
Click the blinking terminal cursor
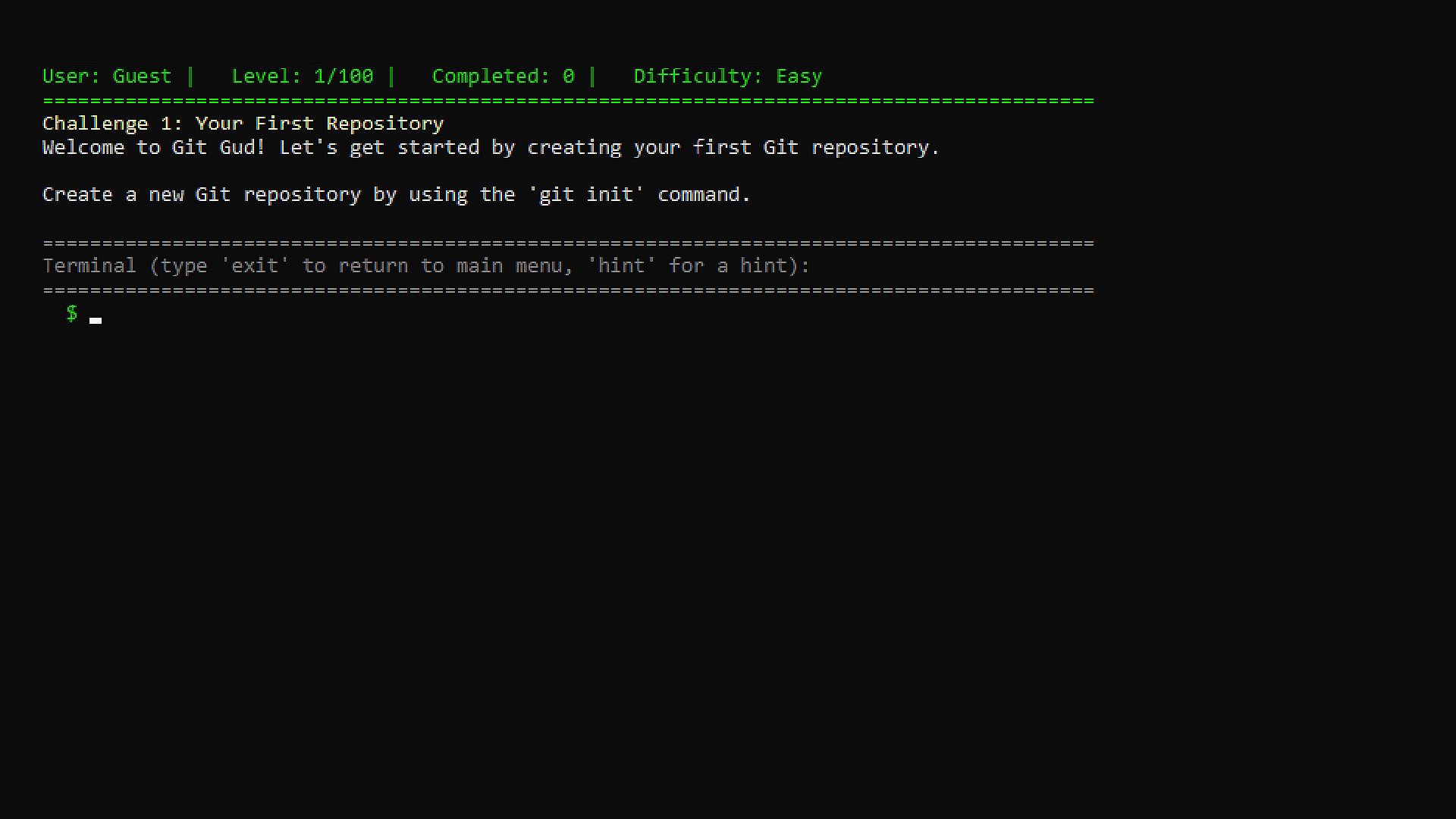tap(96, 320)
